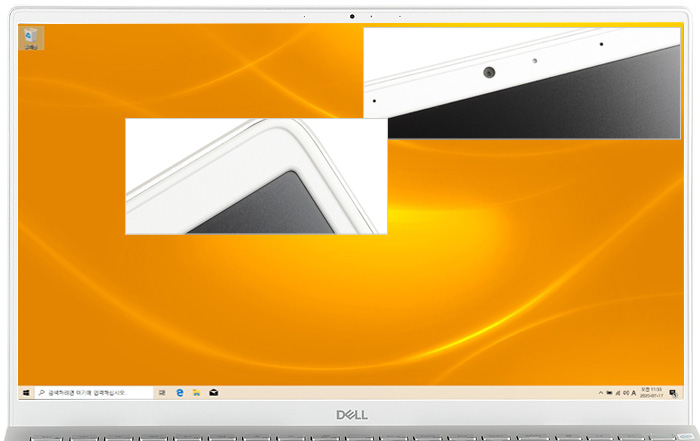This screenshot has height=441, width=700.
Task: Open the Windows Start menu
Action: pos(26,393)
